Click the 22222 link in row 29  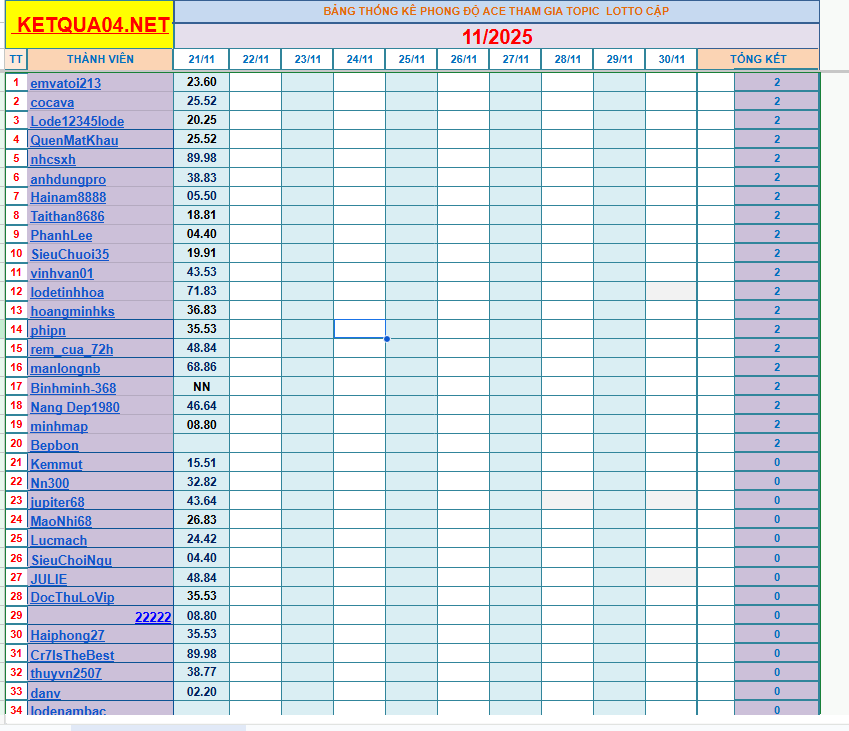(152, 617)
